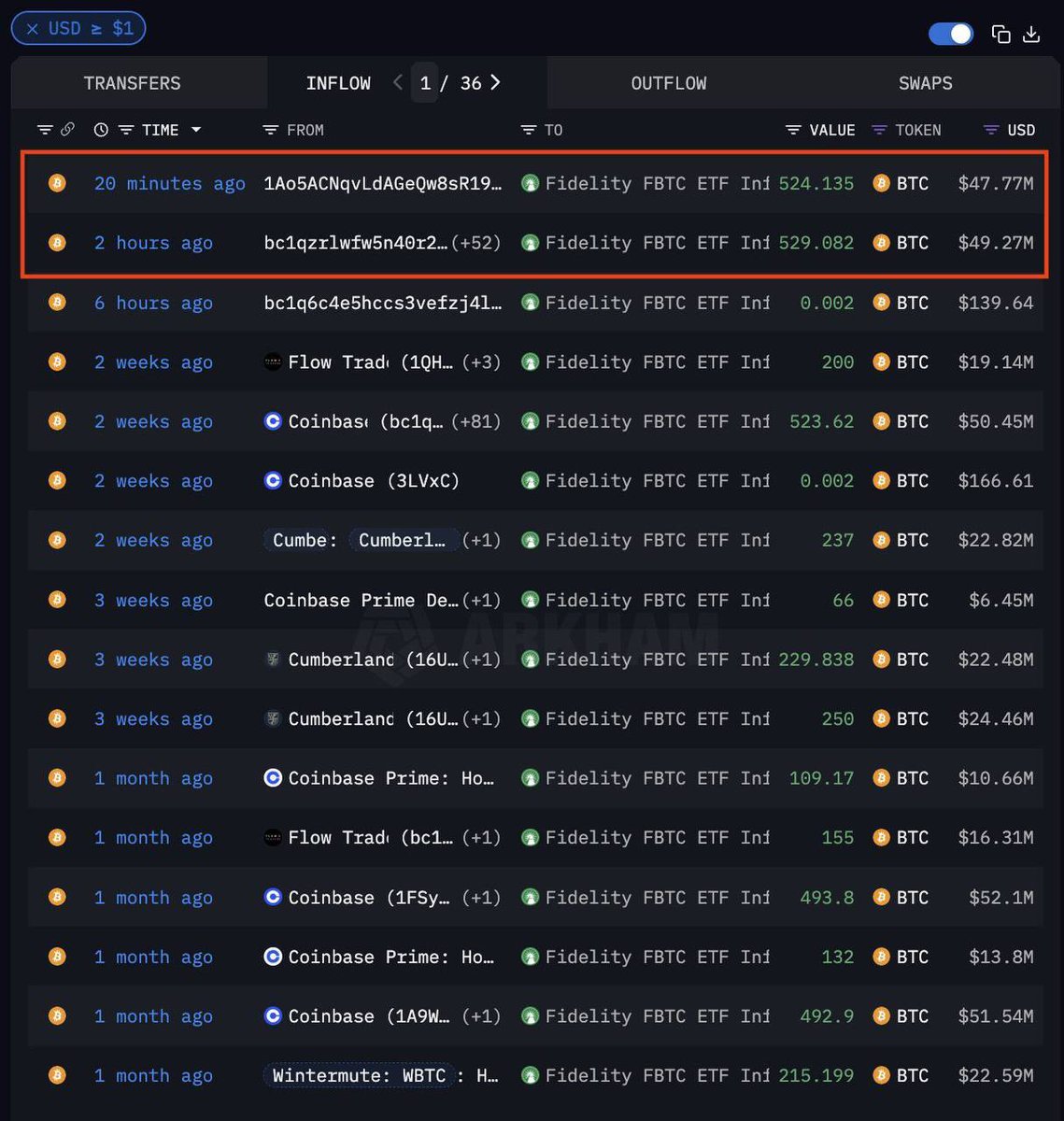
Task: Switch to the SWAPS tab
Action: (926, 83)
